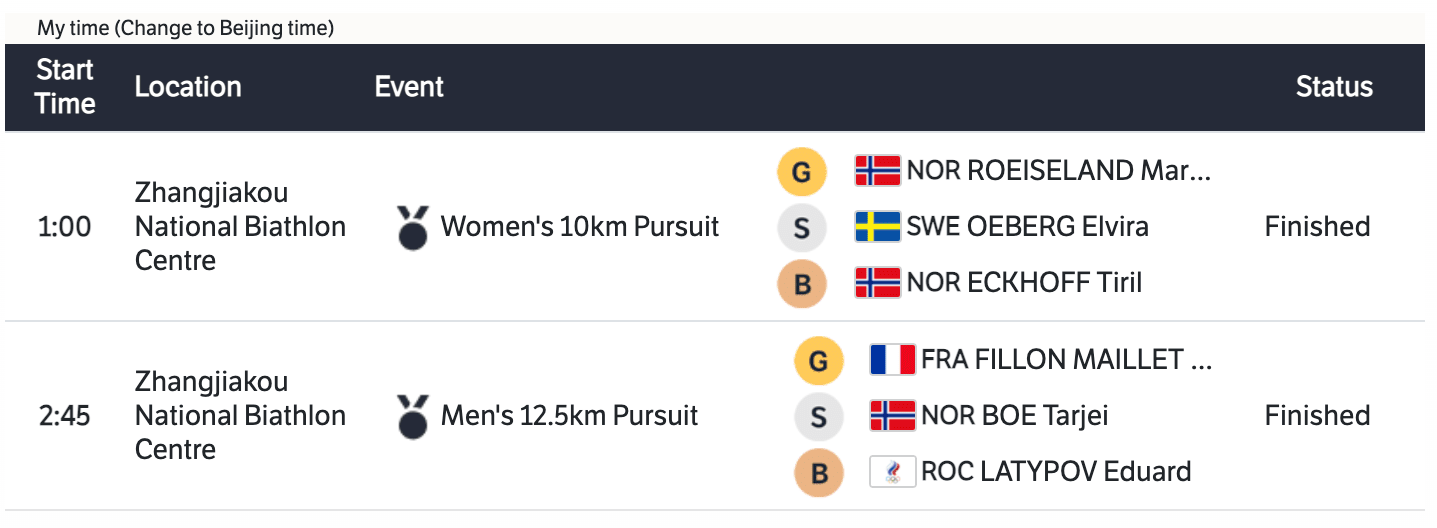
Task: Click the Finished status of the 2:45 event
Action: pos(1317,416)
